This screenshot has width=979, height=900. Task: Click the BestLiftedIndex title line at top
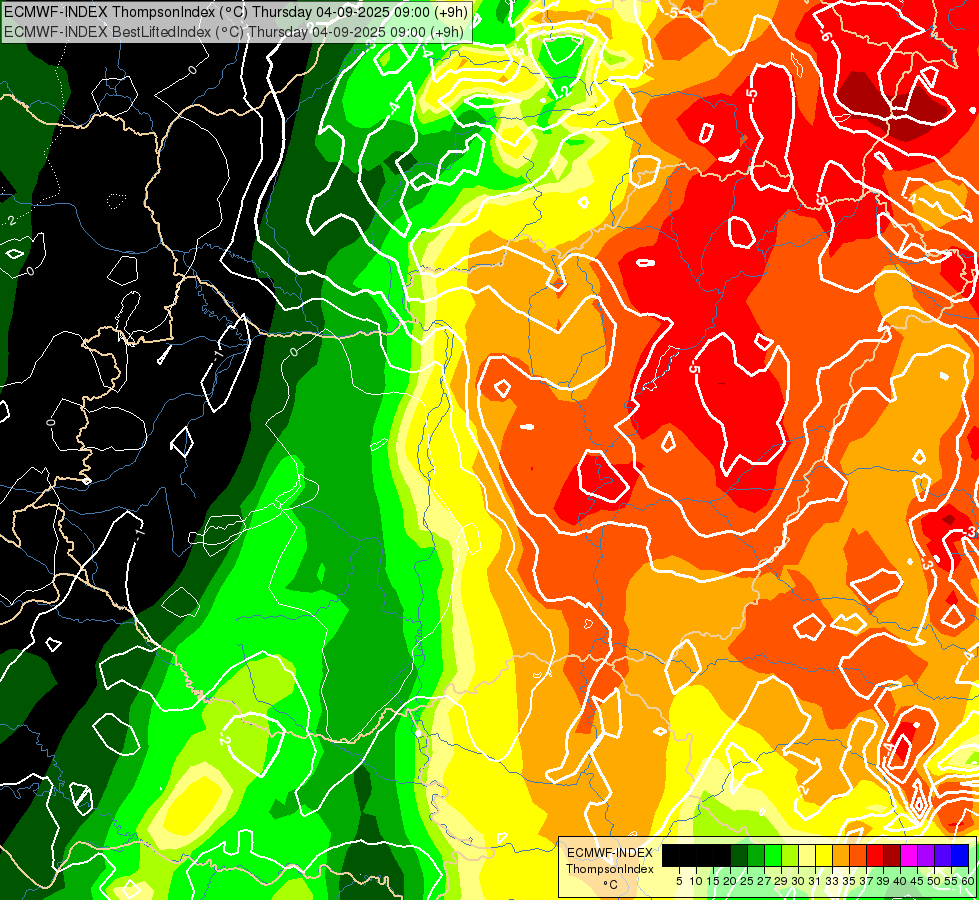pos(234,32)
